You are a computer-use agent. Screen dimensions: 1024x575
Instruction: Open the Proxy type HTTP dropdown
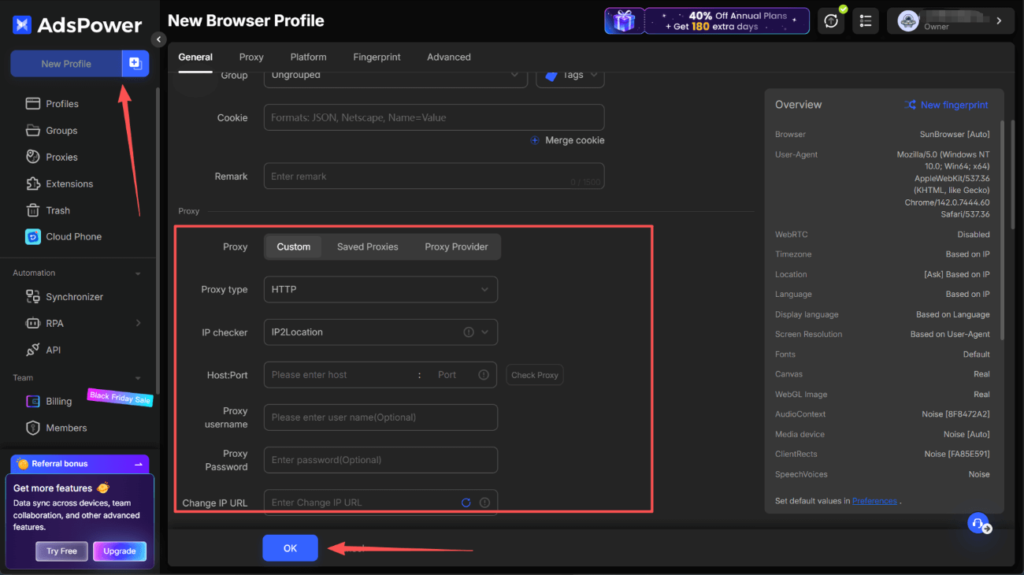pos(380,290)
